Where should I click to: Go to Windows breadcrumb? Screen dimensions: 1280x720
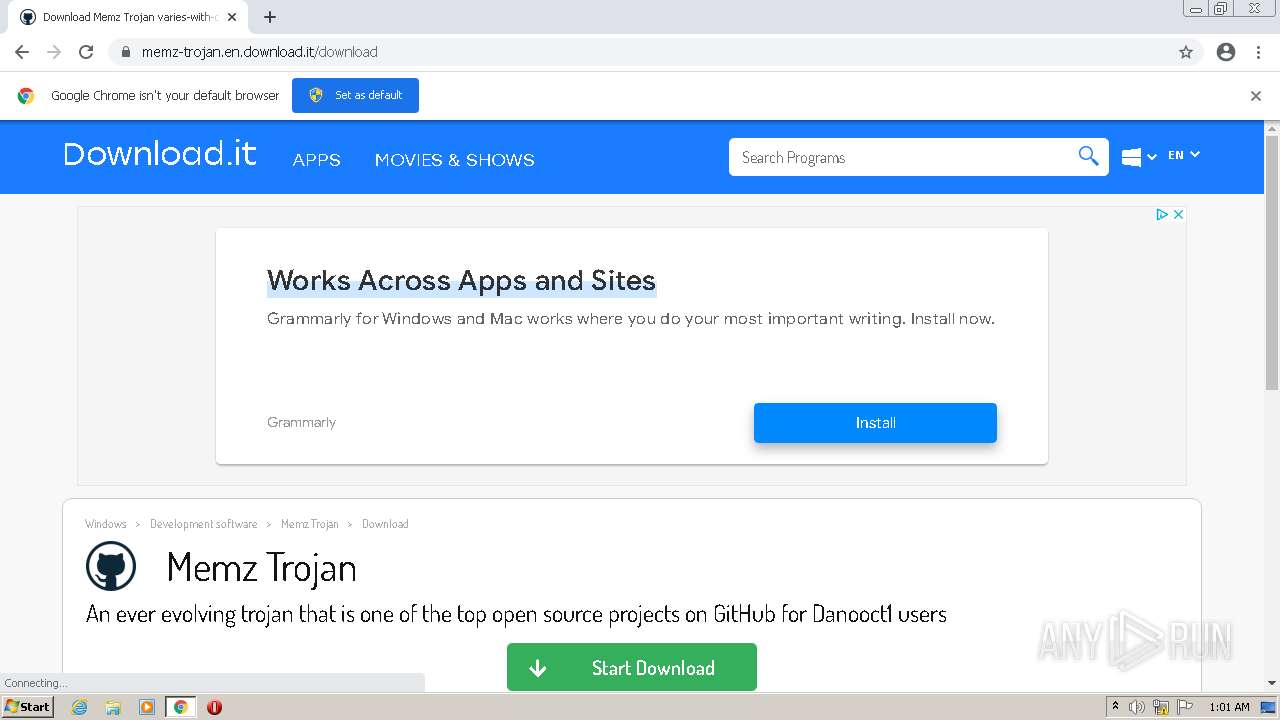[106, 524]
